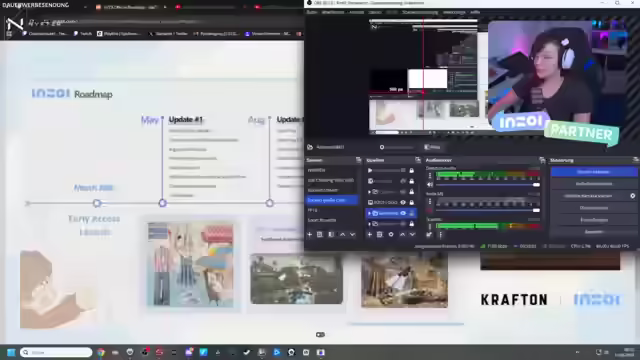The image size is (640, 360).
Task: Select Just Chatting scene in Scenes list
Action: (332, 180)
